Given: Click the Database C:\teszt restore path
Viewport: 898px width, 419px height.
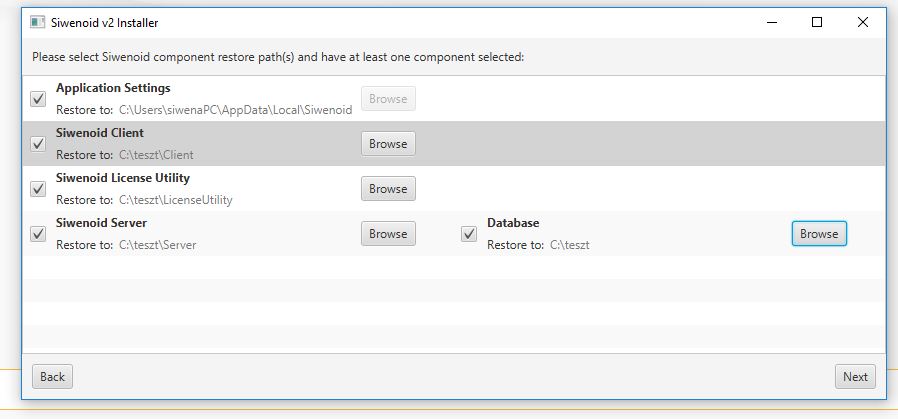Looking at the screenshot, I should click(x=570, y=245).
